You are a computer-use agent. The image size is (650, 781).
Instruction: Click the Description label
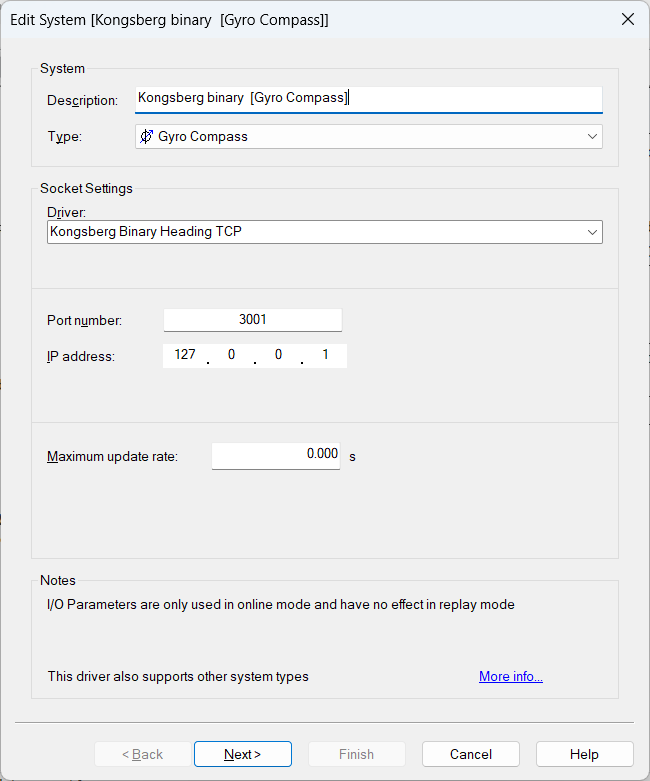pos(83,101)
